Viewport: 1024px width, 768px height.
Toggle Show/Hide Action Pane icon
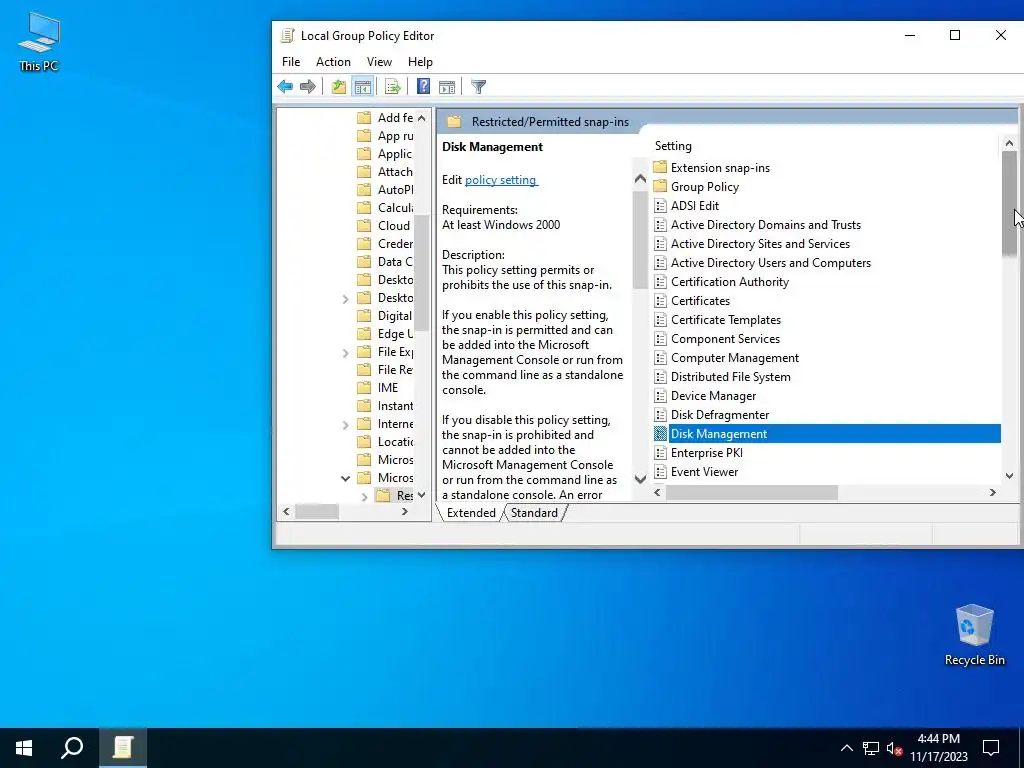tap(447, 86)
